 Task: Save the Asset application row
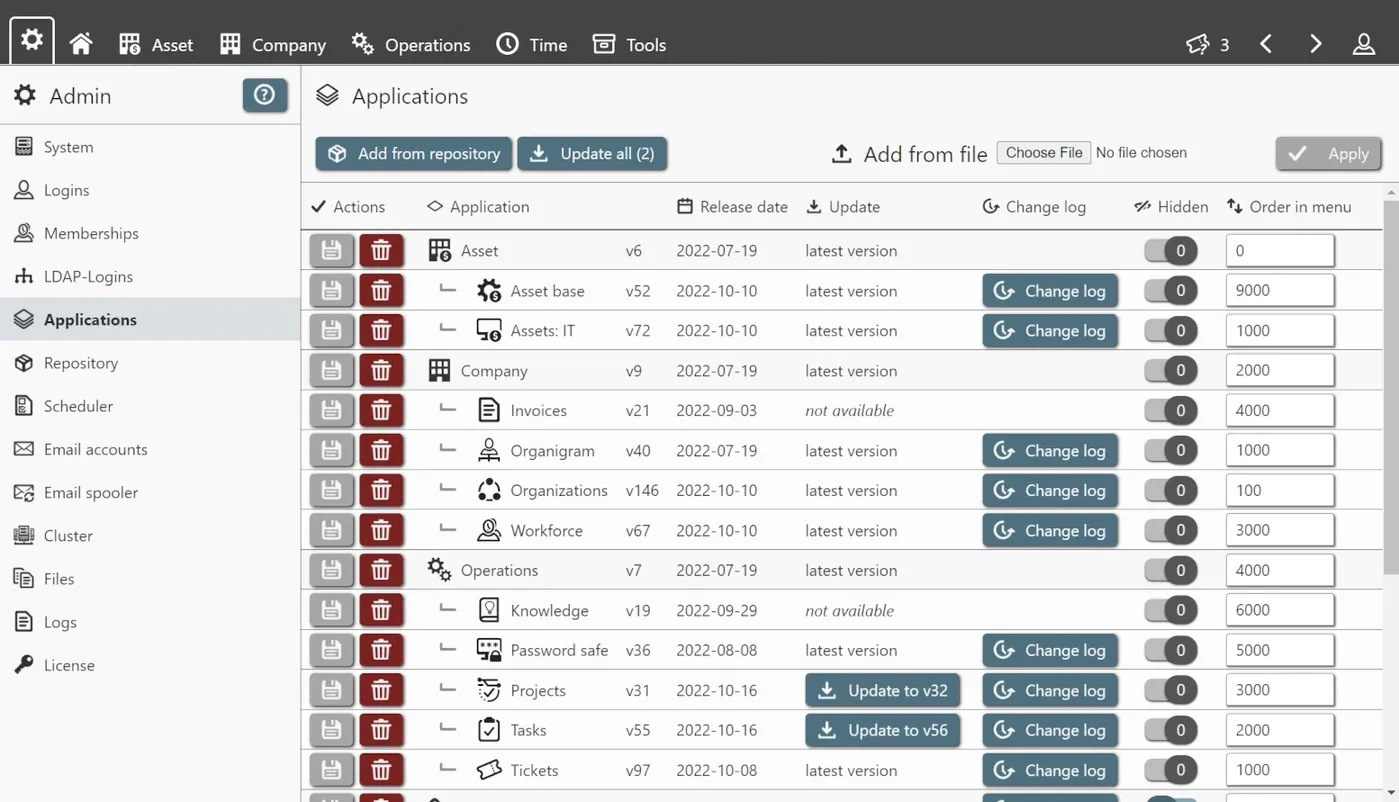point(332,251)
